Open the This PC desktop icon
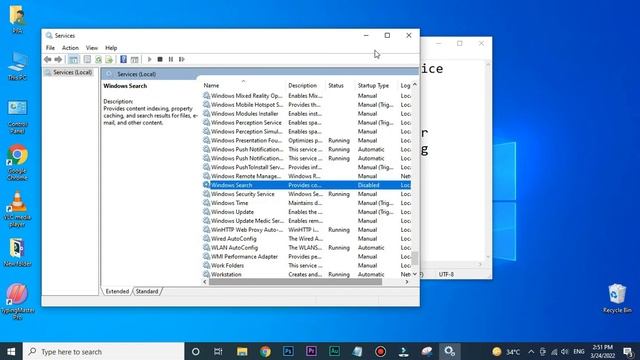 pos(18,65)
